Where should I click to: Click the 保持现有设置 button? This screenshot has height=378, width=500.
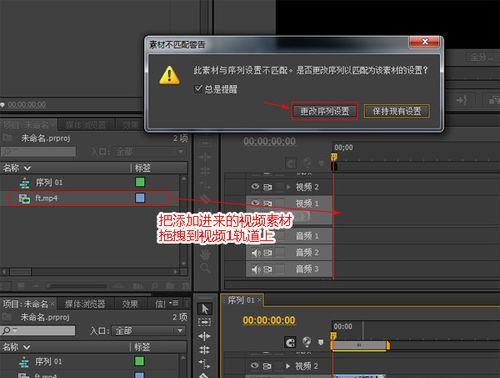point(397,111)
